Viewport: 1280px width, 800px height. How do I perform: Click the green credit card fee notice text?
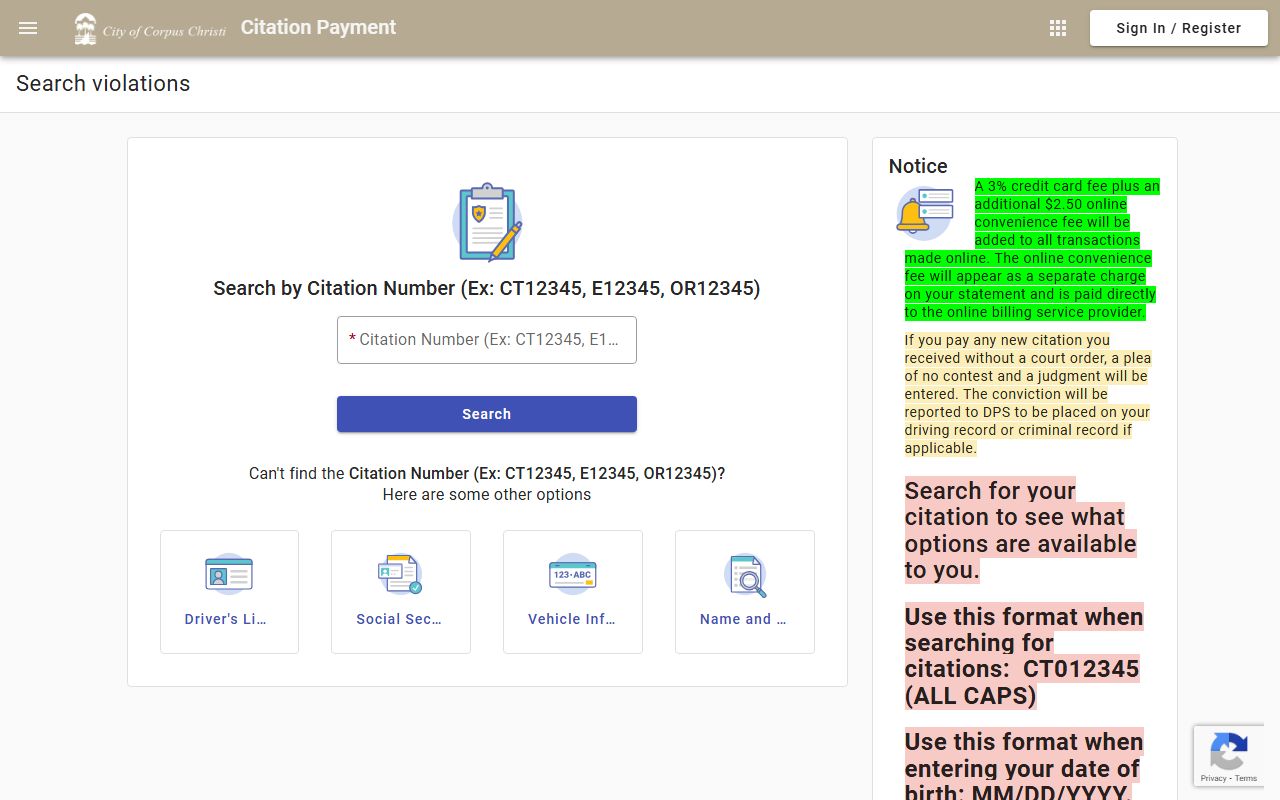point(1031,249)
